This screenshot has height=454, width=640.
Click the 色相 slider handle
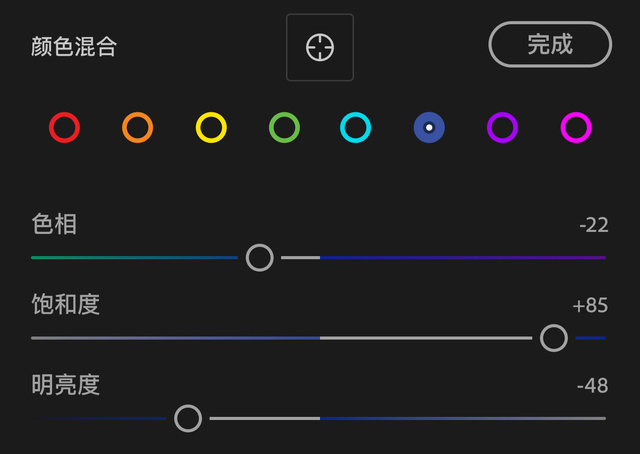[x=259, y=258]
